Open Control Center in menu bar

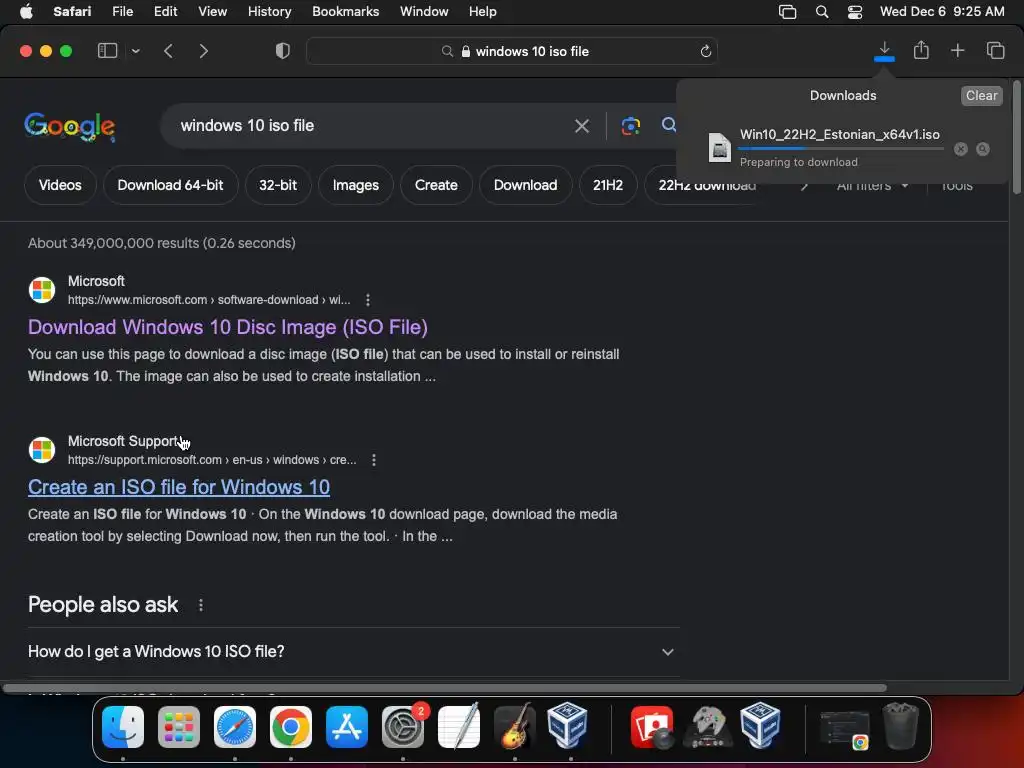tap(855, 12)
